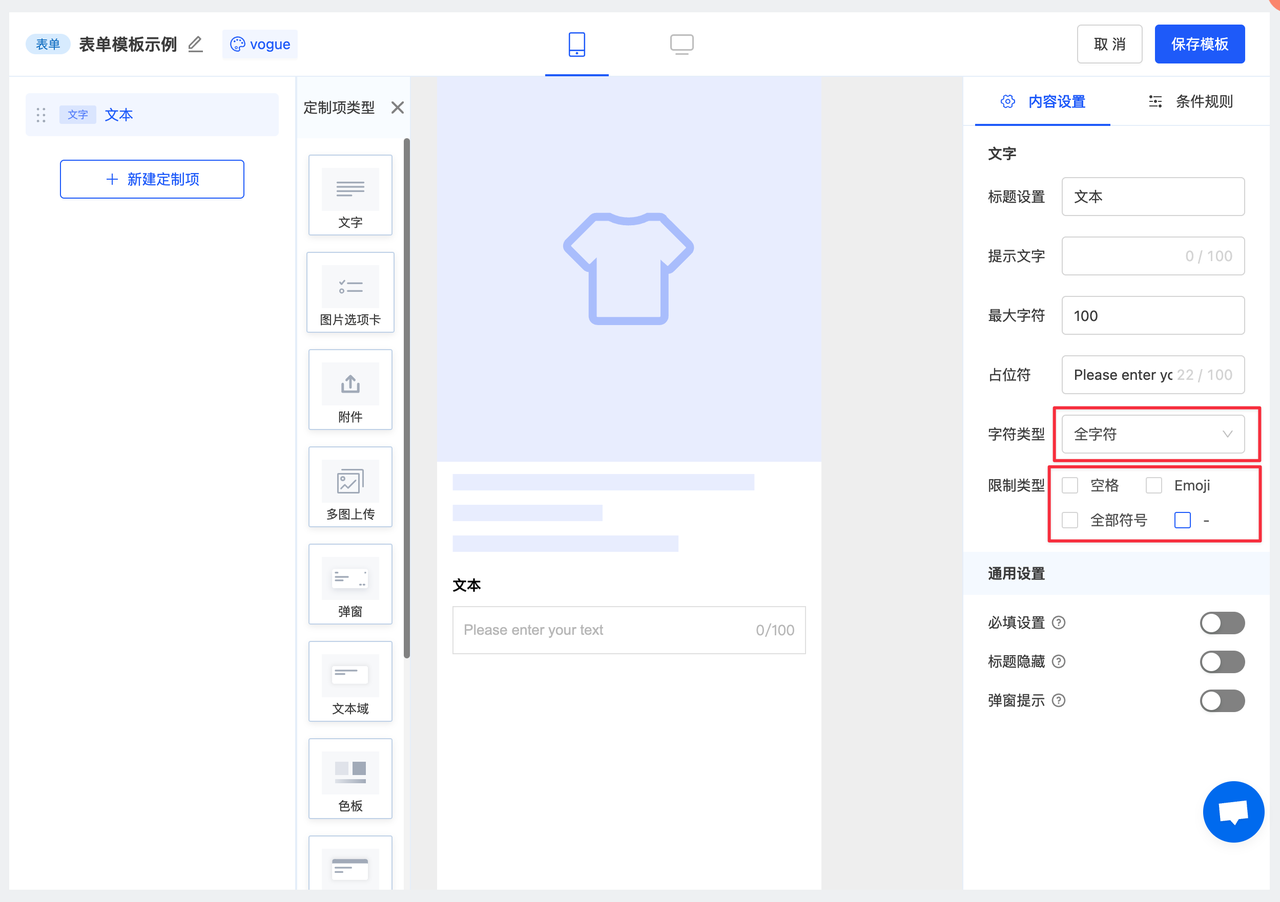
Task: Open the 内容设置 tab
Action: tap(1043, 101)
